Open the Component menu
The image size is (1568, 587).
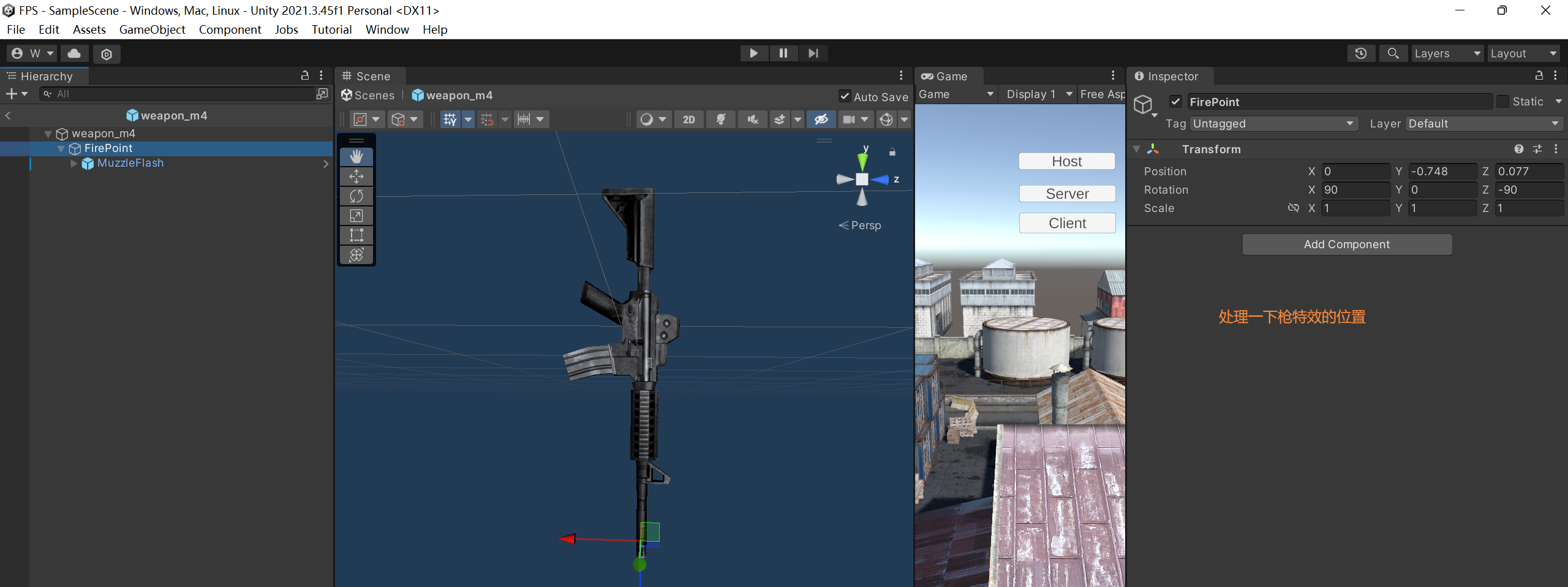[x=230, y=29]
